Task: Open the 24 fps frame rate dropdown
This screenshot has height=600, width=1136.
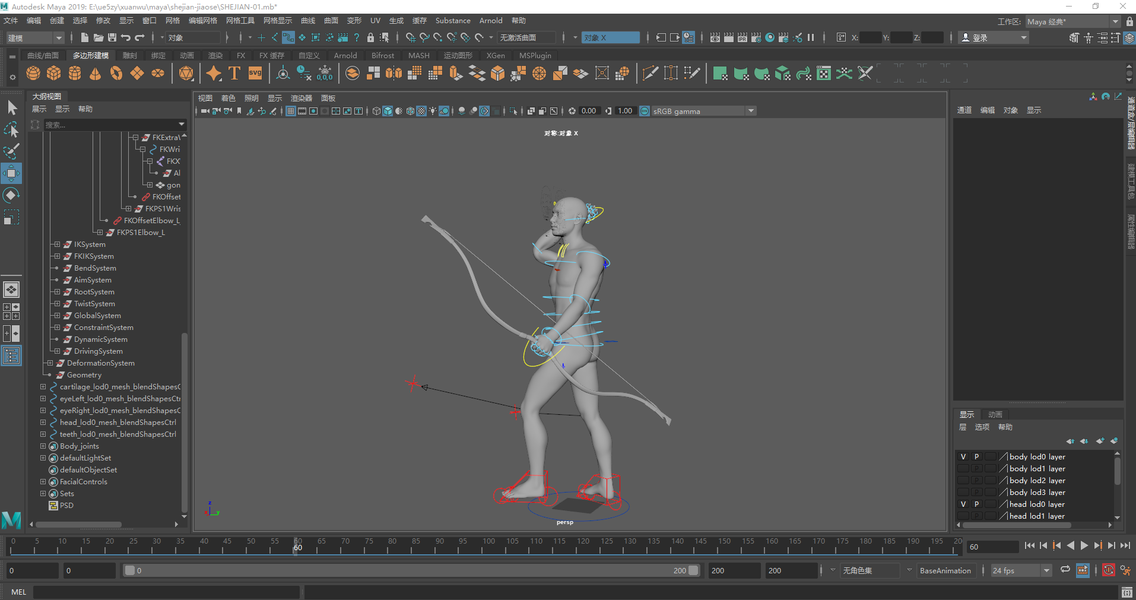Action: [x=1020, y=570]
